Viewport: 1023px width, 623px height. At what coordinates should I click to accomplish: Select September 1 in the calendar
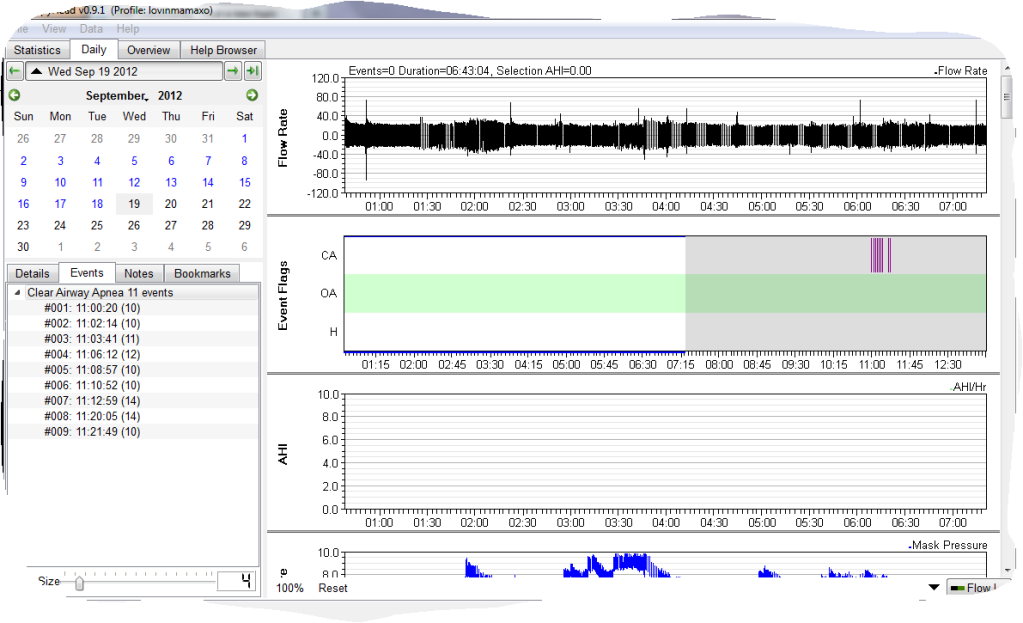click(x=245, y=138)
